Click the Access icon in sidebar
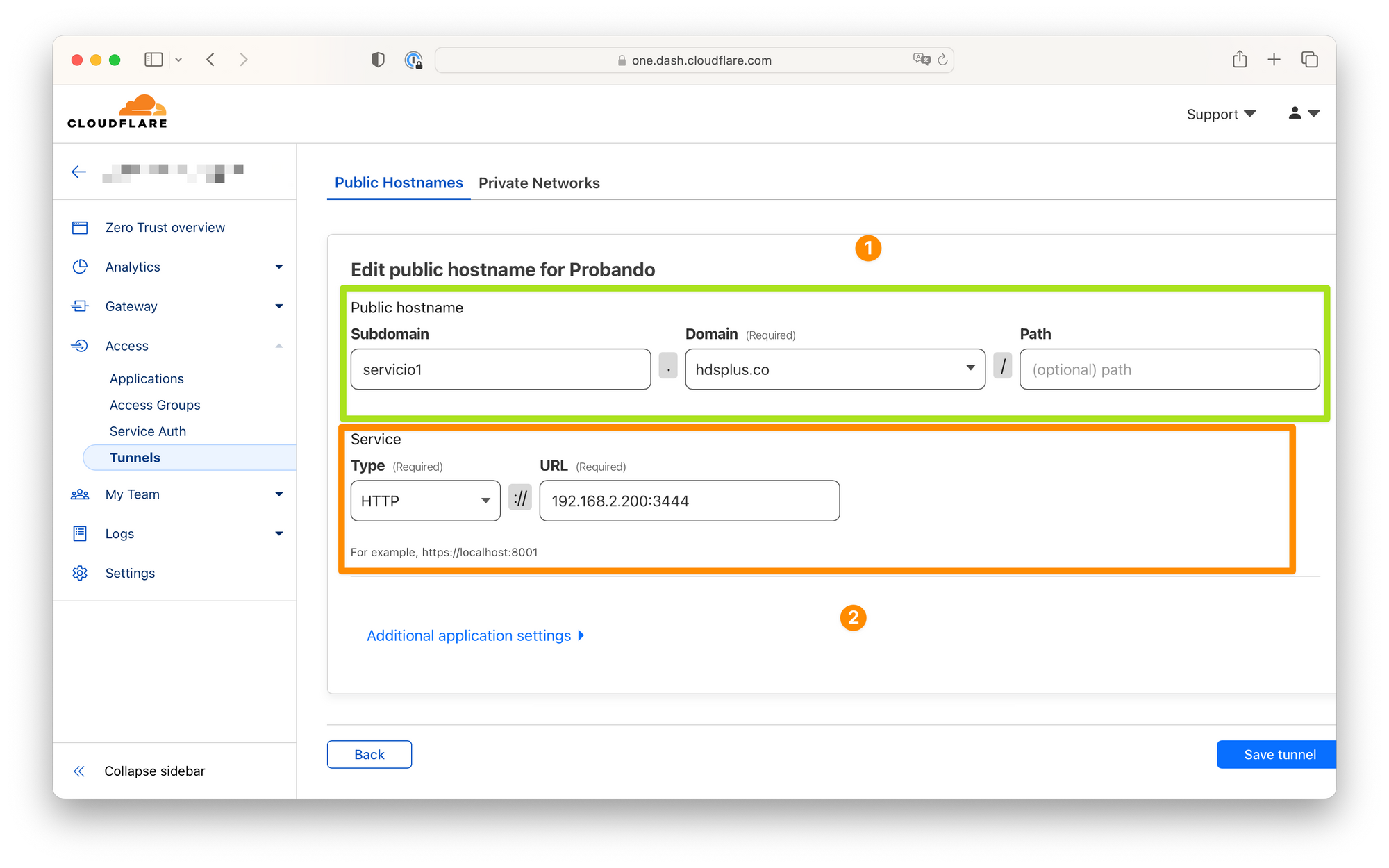This screenshot has width=1389, height=868. (80, 346)
